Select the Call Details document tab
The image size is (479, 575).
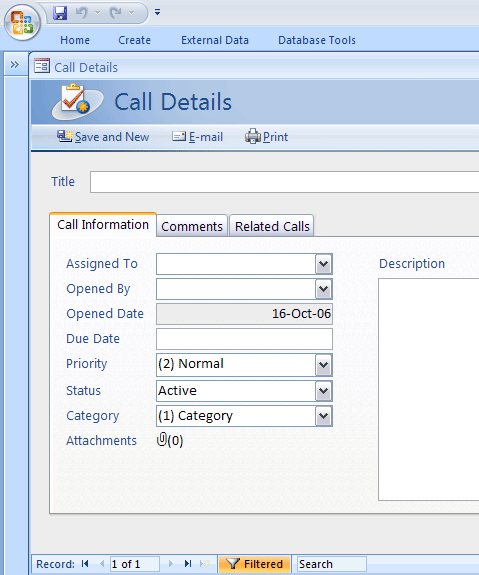[86, 67]
